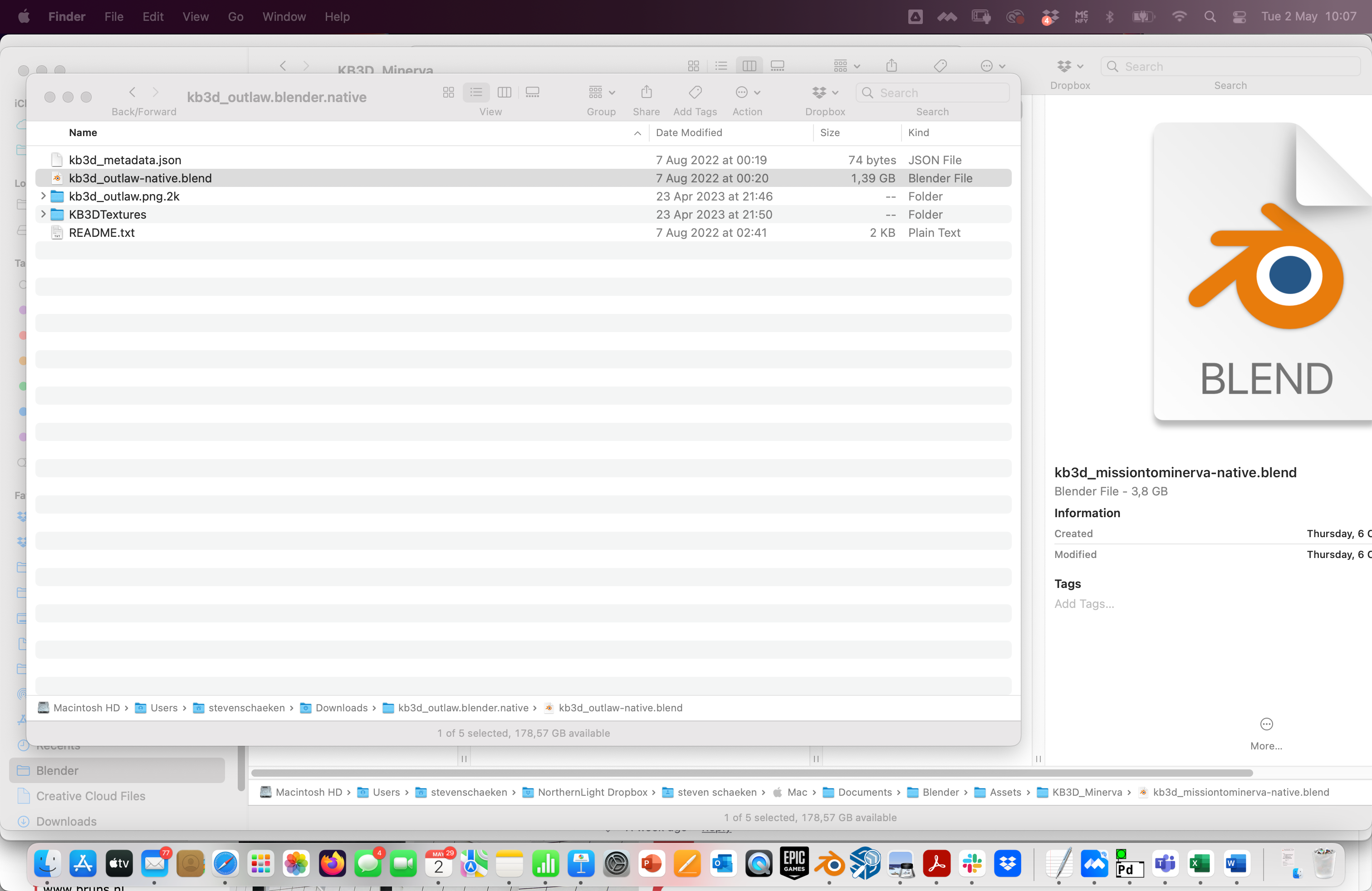Click Spotlight search icon in menu bar
The height and width of the screenshot is (891, 1372).
click(1210, 17)
